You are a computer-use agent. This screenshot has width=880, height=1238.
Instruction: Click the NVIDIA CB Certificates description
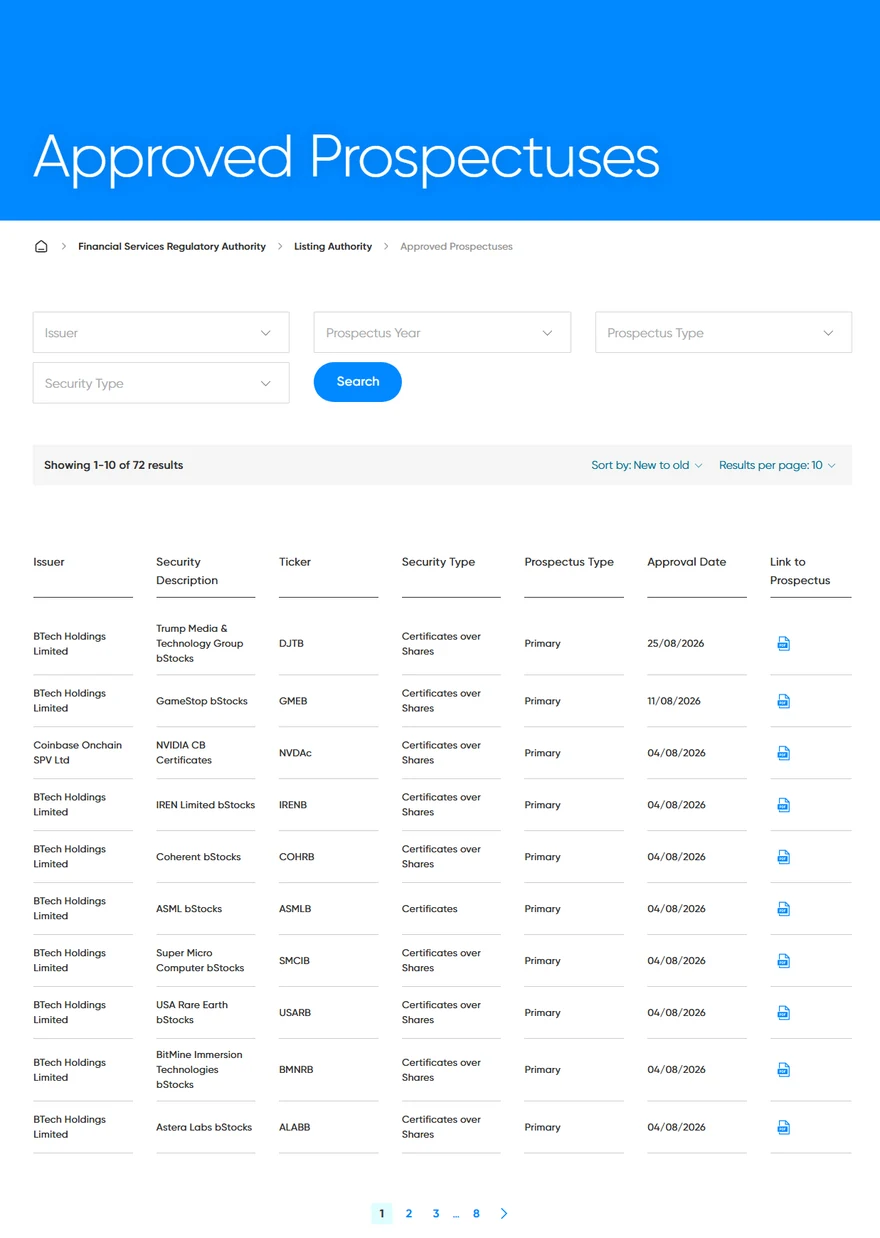click(x=184, y=753)
